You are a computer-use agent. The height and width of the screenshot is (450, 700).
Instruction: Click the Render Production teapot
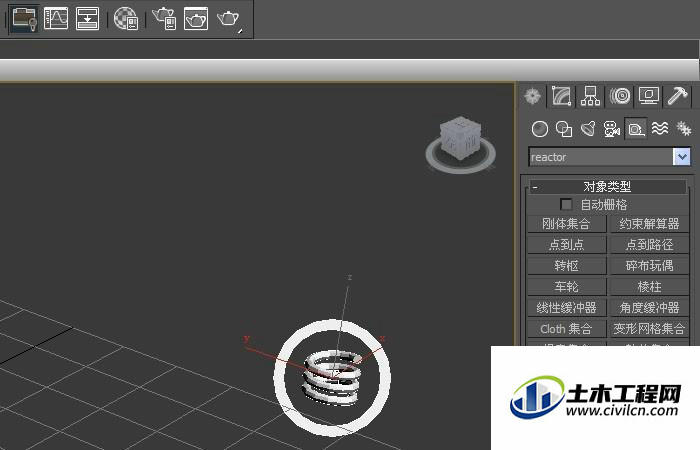[x=229, y=19]
